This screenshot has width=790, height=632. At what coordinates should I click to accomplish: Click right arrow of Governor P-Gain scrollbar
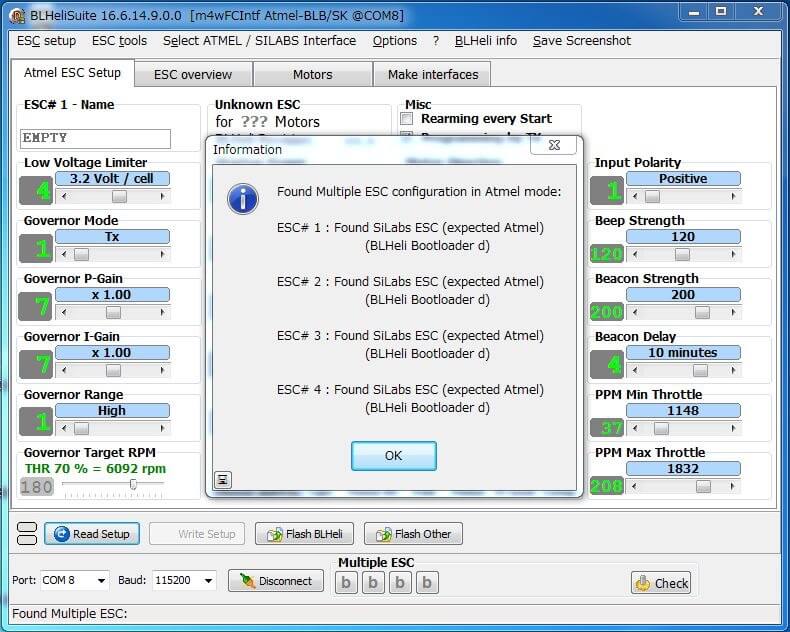(x=163, y=312)
